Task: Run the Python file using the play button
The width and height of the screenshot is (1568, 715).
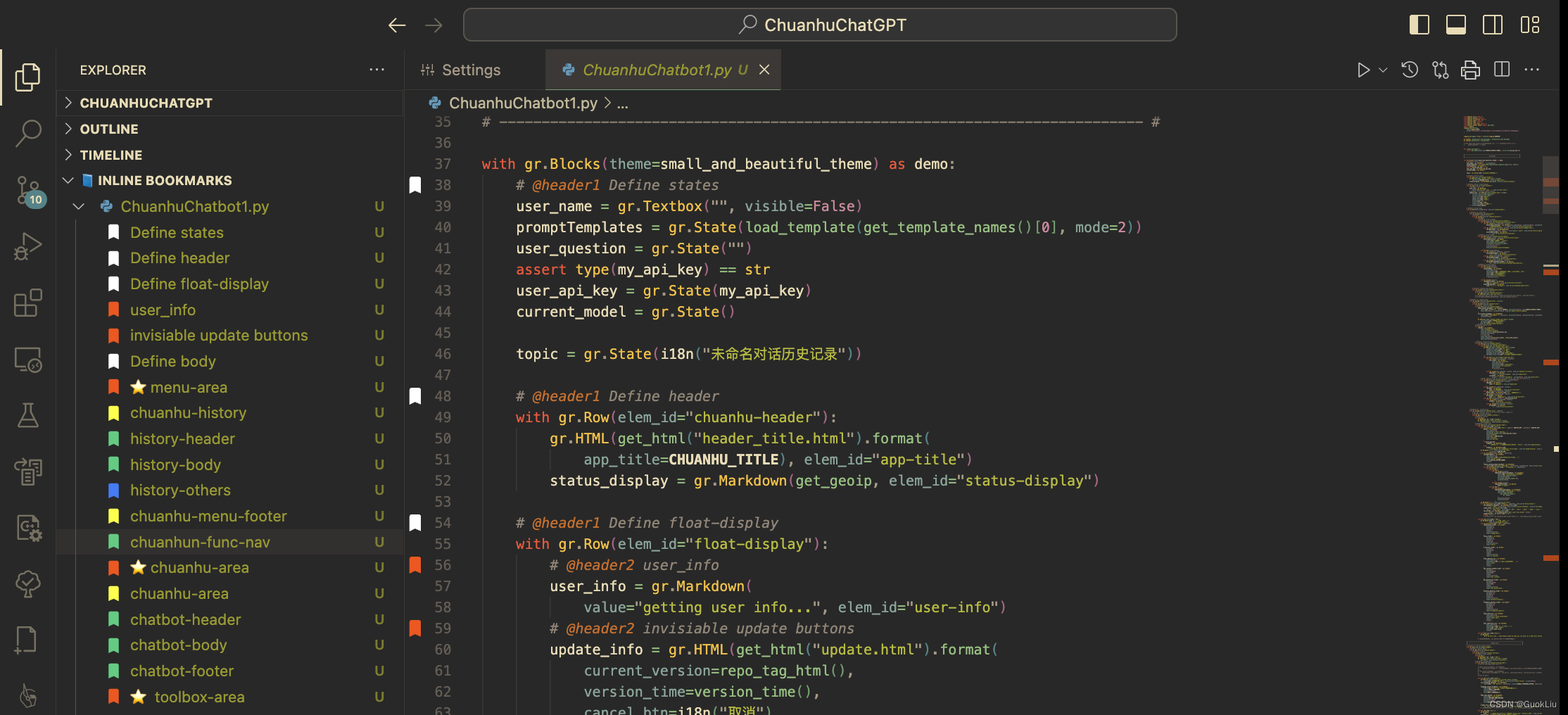Action: pos(1363,69)
